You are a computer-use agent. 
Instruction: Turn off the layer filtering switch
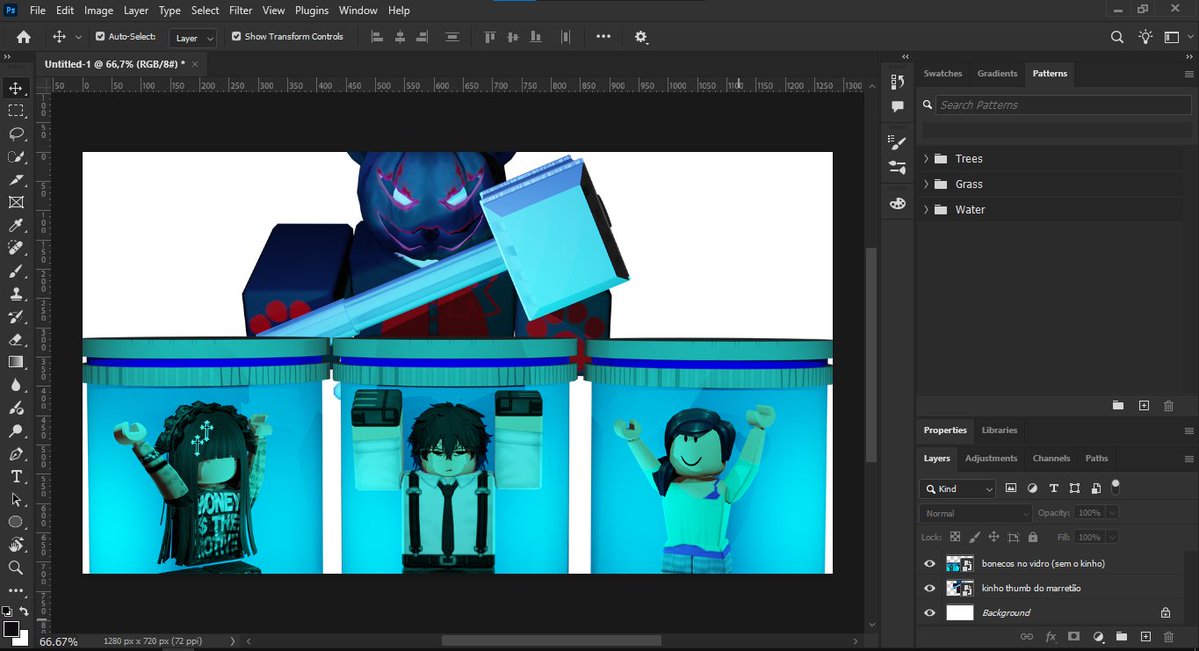pyautogui.click(x=1116, y=485)
